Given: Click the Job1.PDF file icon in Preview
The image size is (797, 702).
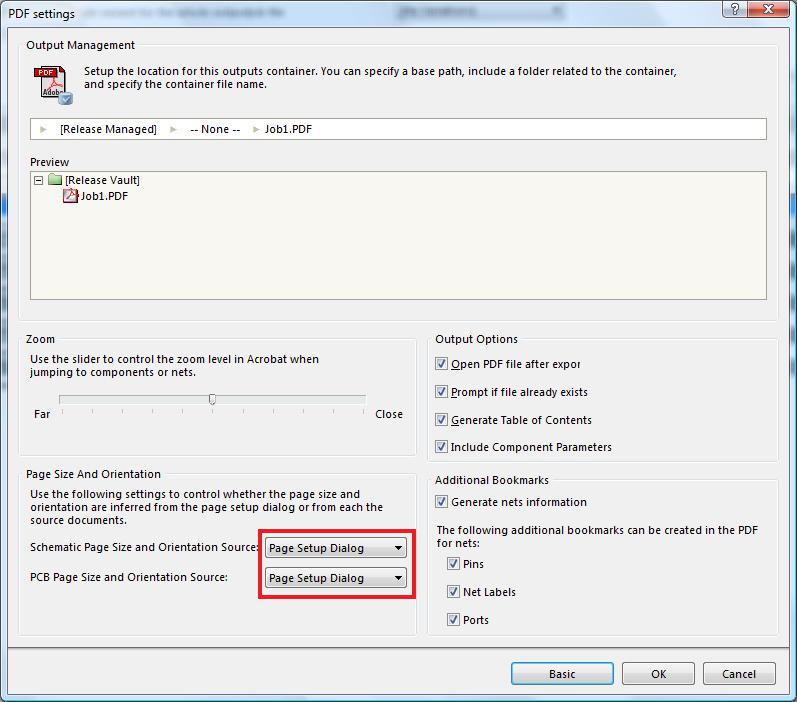Looking at the screenshot, I should [70, 196].
